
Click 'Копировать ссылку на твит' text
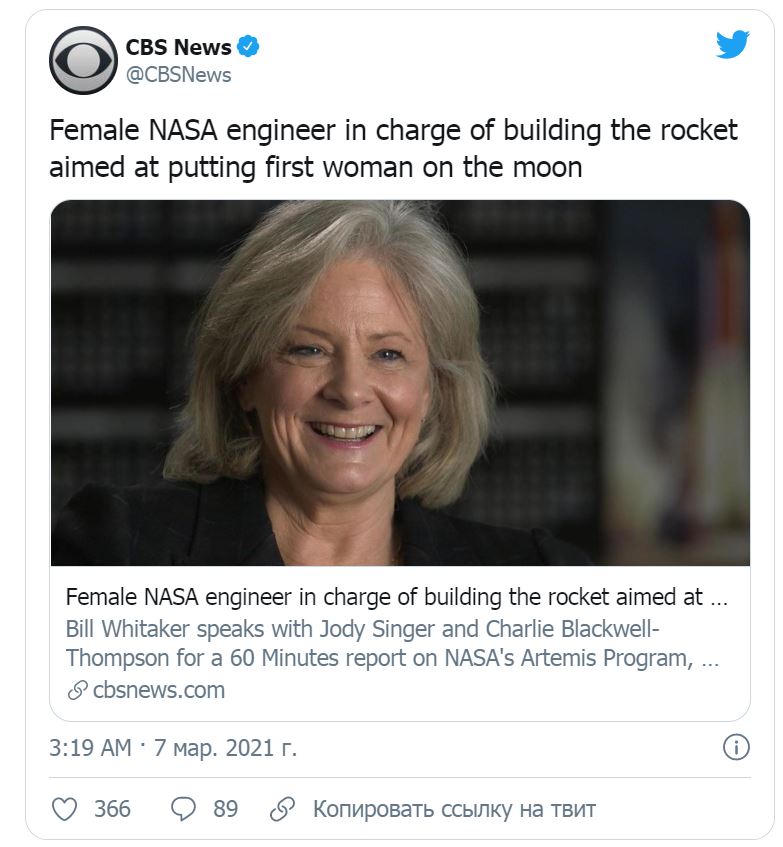454,808
